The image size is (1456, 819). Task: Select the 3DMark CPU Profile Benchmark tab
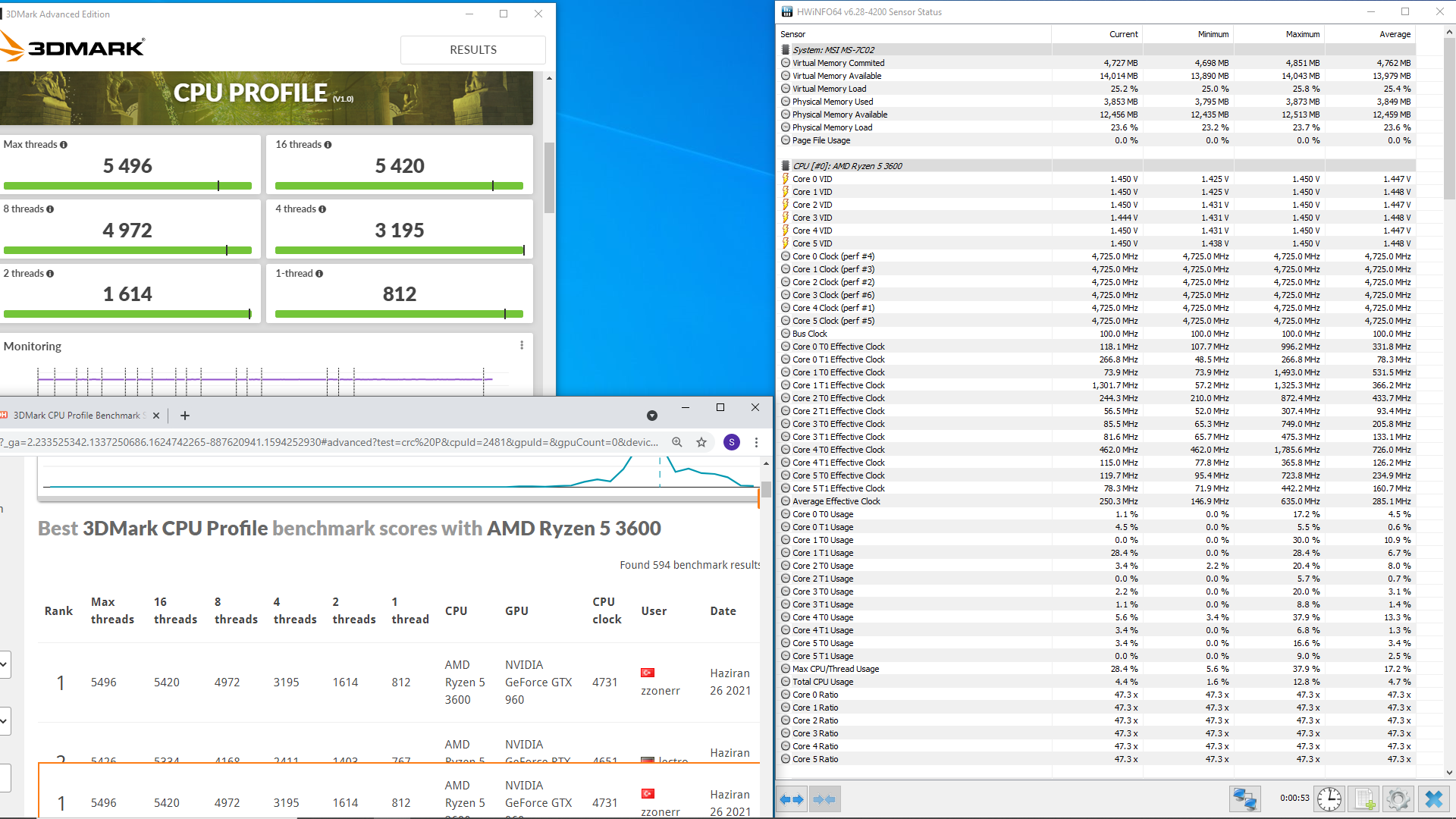click(80, 416)
